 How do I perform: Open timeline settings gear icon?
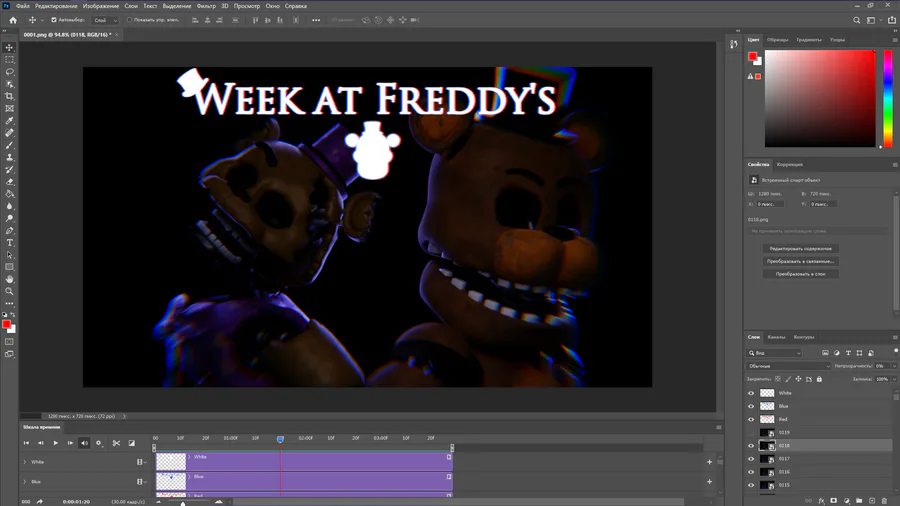click(x=99, y=443)
